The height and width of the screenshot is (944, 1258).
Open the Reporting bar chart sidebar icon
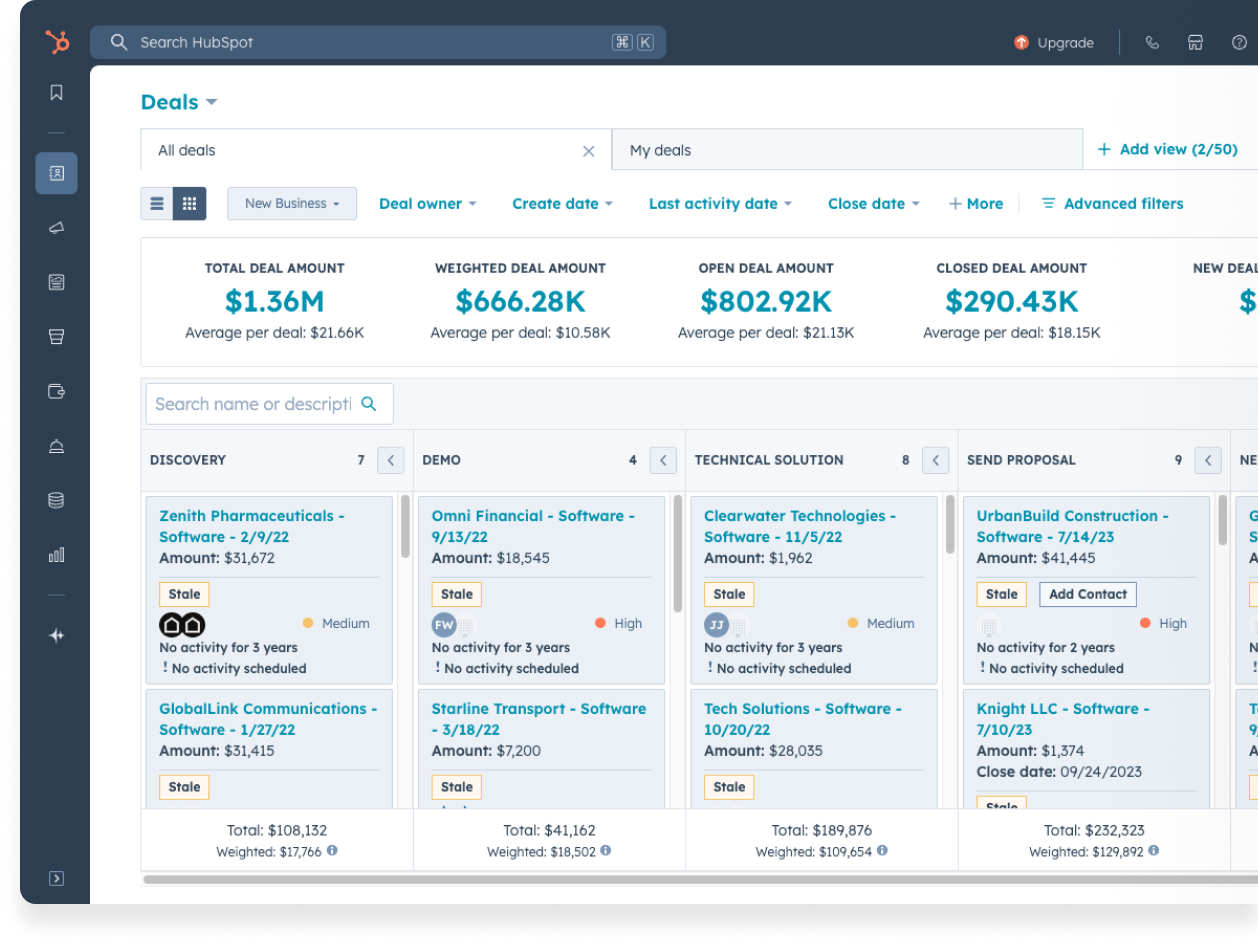(x=57, y=554)
